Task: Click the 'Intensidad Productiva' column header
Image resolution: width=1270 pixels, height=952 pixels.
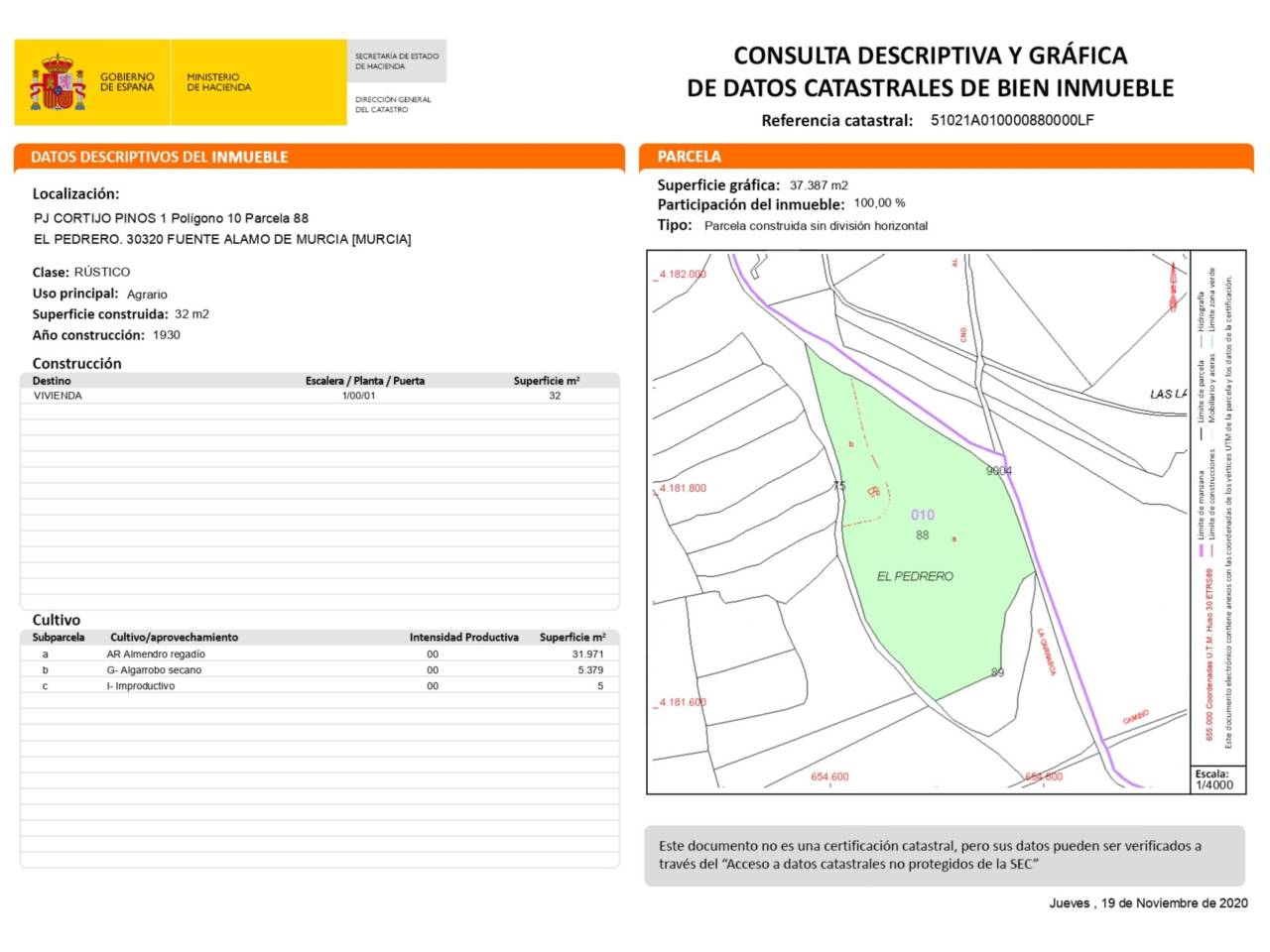Action: 464,638
